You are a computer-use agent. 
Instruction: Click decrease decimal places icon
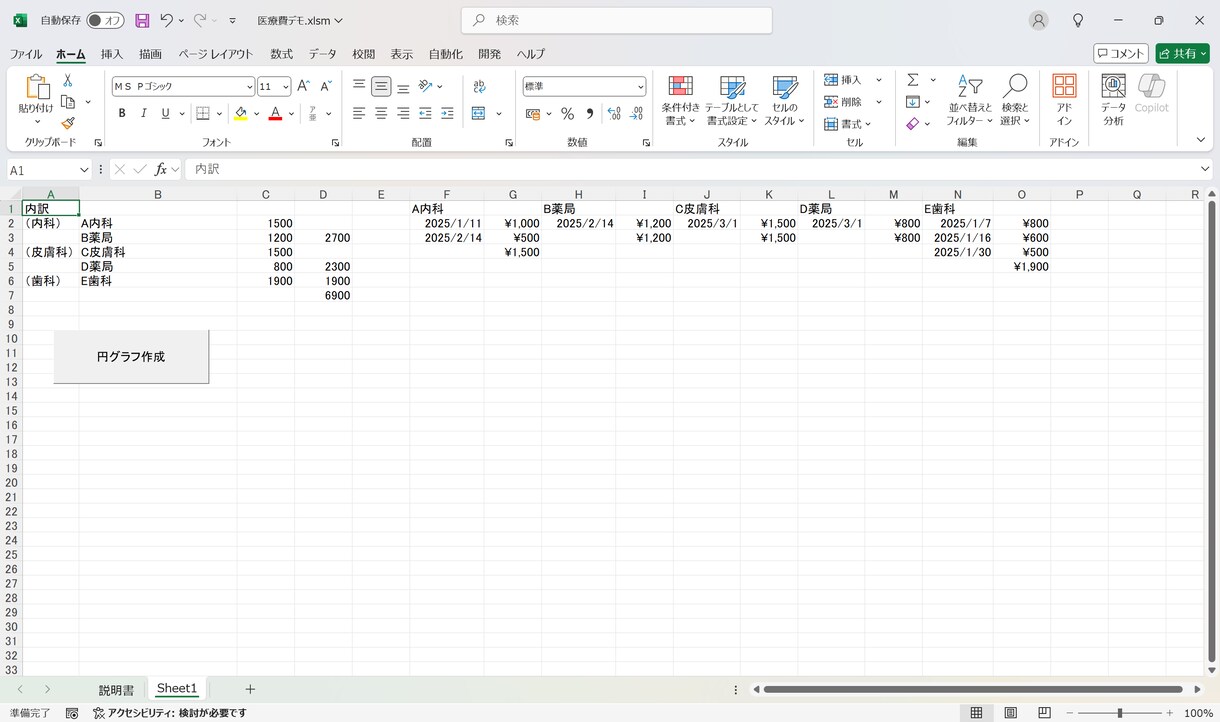tap(637, 113)
